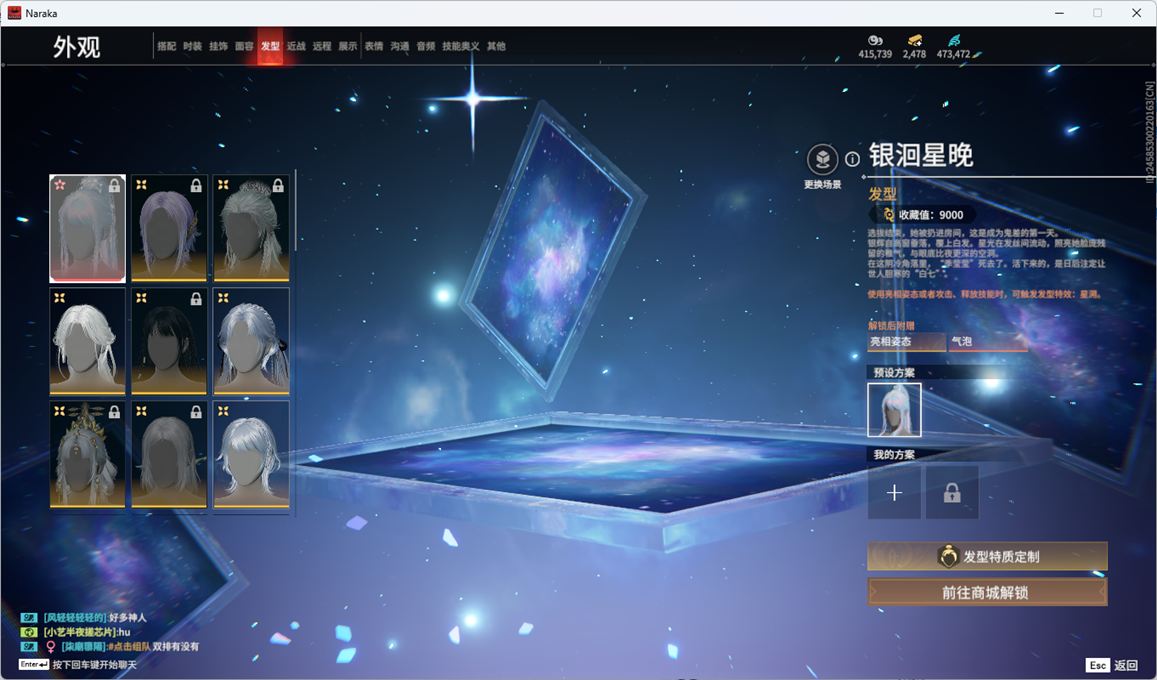Select the 面容 tab
Viewport: 1157px width, 680px height.
[244, 46]
